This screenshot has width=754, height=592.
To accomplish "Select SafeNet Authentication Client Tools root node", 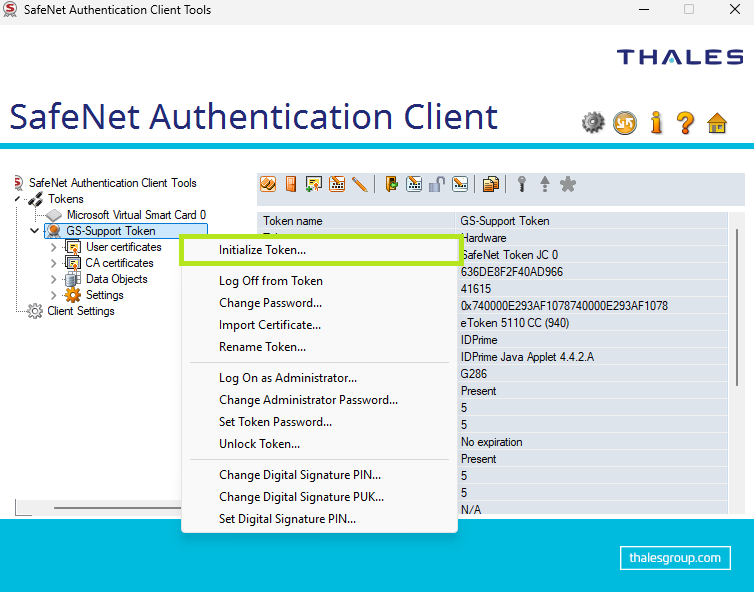I will click(x=113, y=183).
